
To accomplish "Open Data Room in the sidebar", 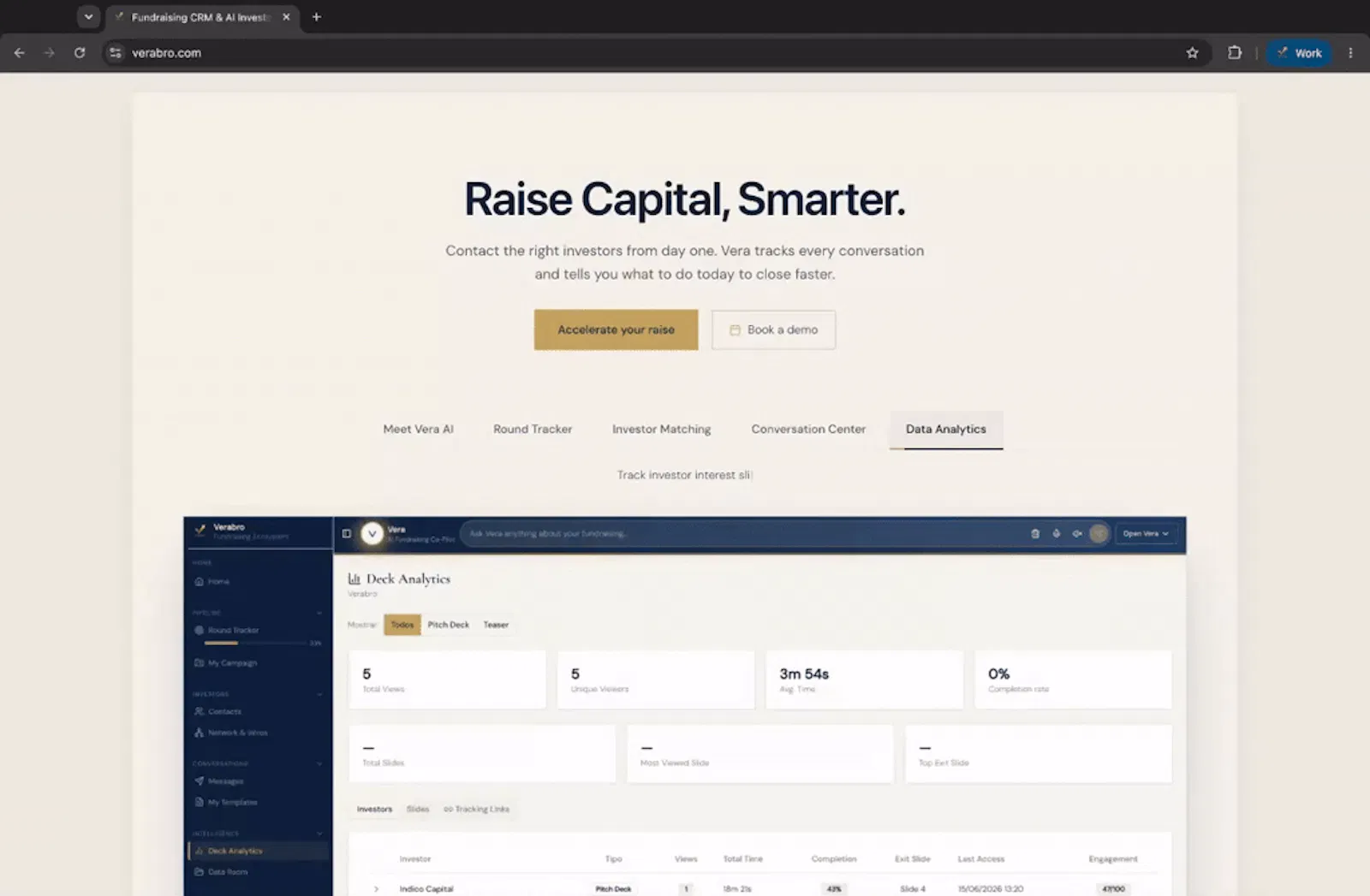I will click(222, 872).
